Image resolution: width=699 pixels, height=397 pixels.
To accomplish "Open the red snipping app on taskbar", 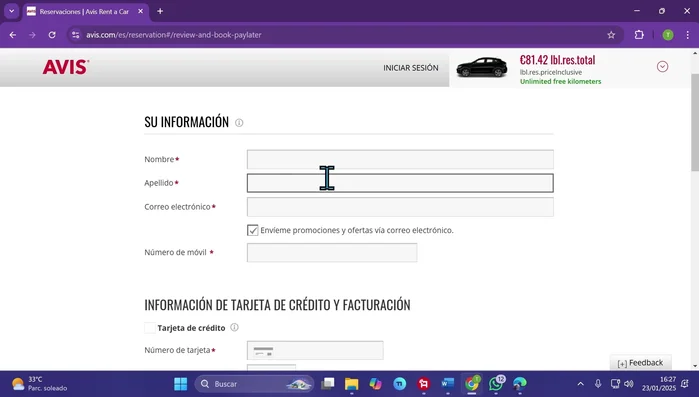I will click(424, 384).
